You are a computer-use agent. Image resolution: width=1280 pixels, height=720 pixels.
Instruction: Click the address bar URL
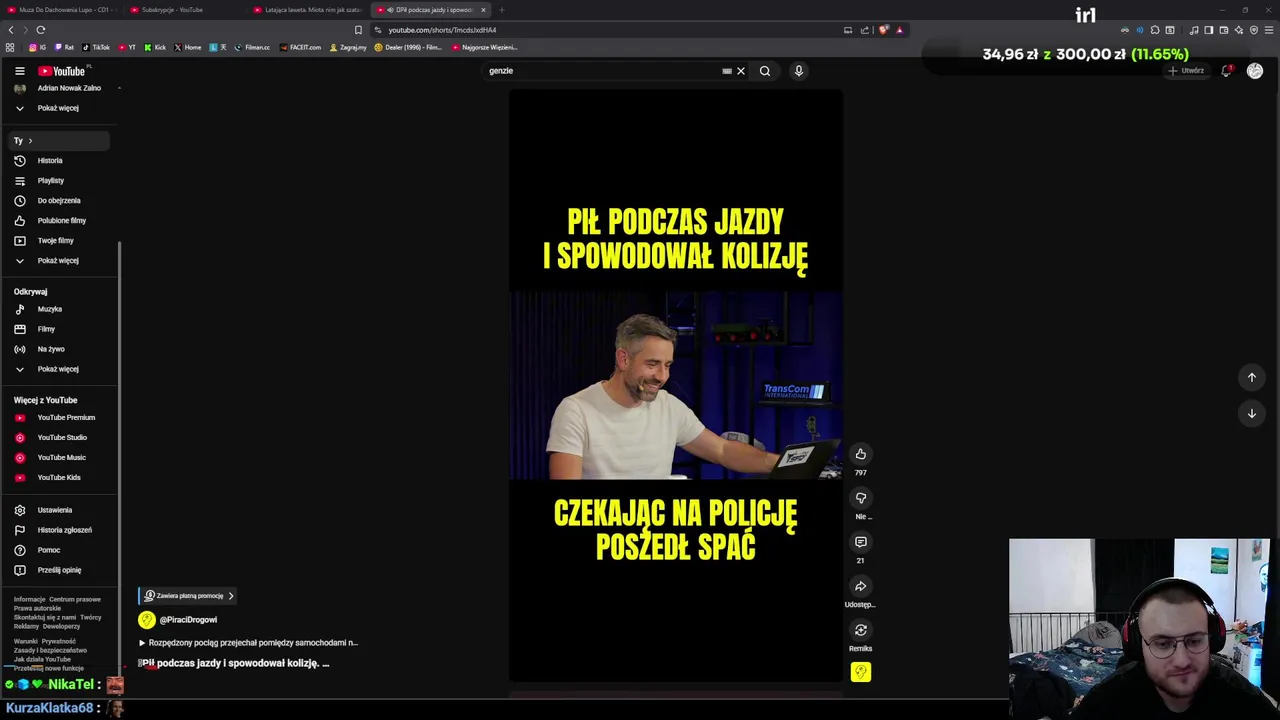click(x=442, y=30)
